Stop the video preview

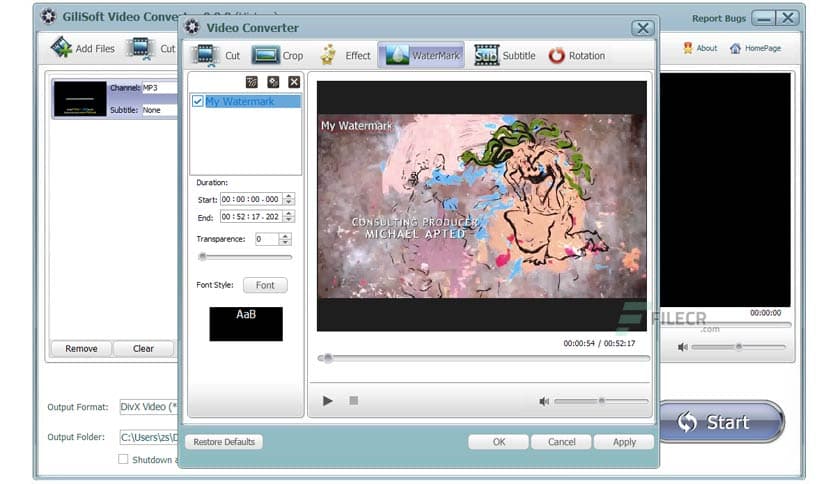[x=353, y=400]
